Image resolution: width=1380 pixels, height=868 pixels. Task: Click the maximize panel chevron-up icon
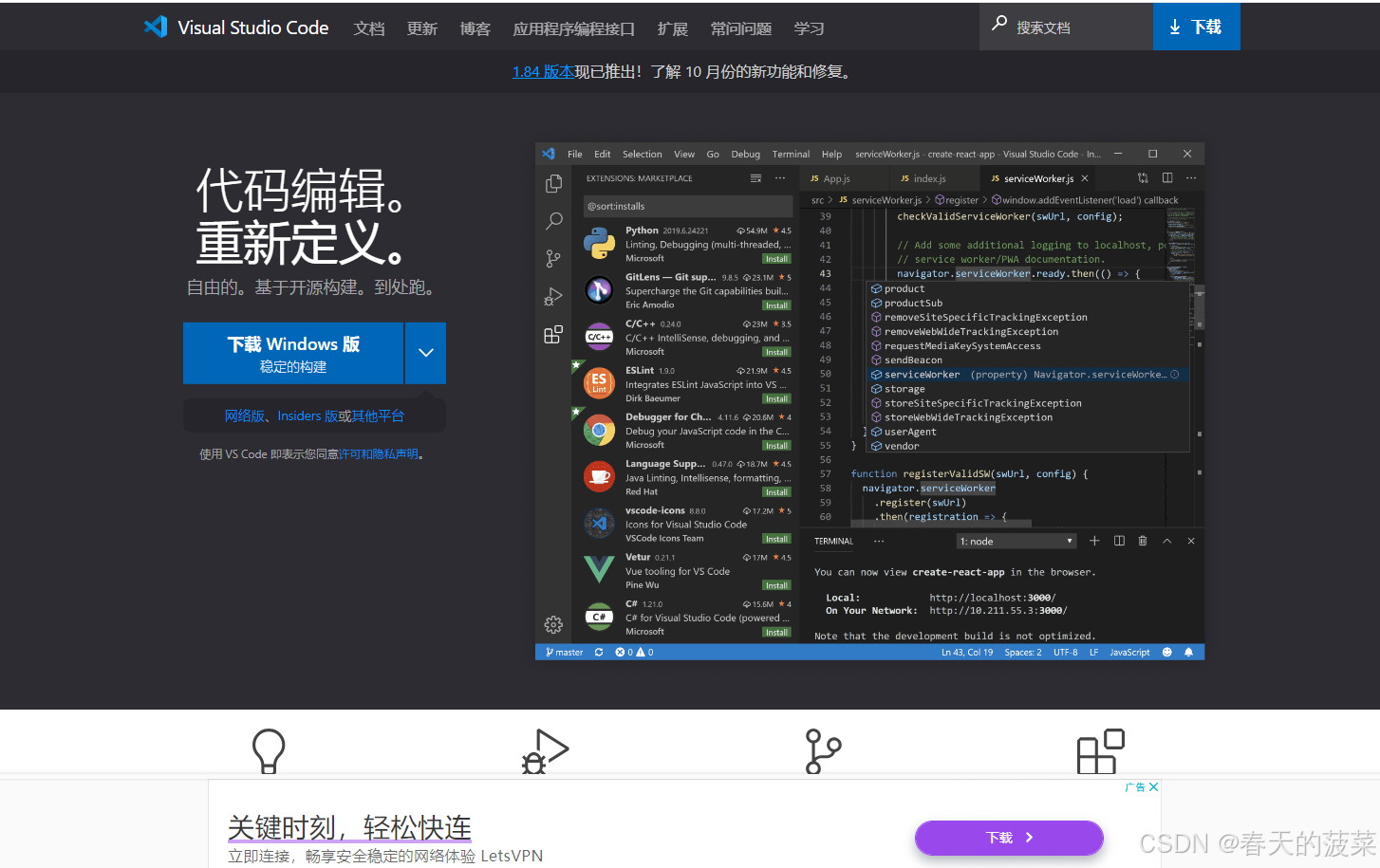[1167, 541]
